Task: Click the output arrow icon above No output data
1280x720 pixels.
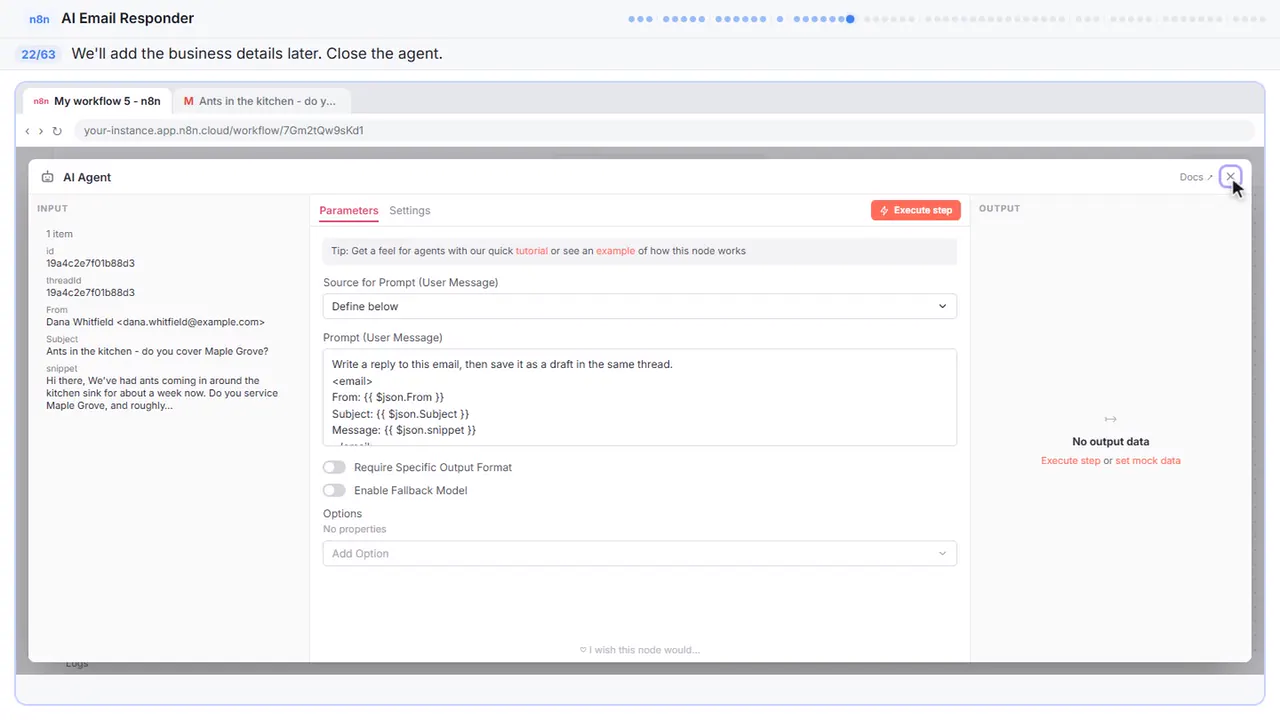Action: (1110, 419)
